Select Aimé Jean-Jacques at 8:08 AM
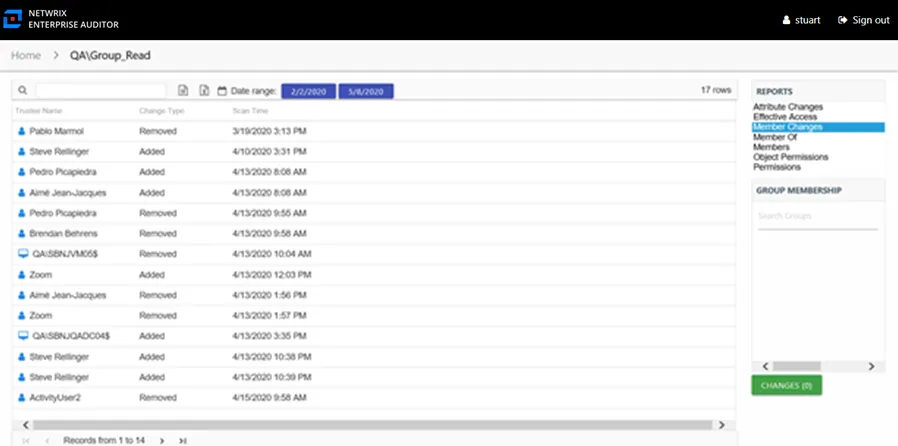 (68, 193)
